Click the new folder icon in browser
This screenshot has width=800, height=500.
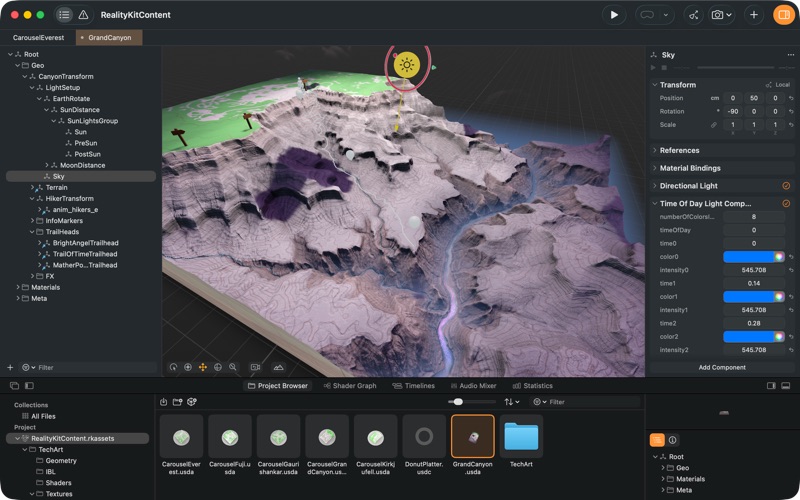[x=178, y=402]
